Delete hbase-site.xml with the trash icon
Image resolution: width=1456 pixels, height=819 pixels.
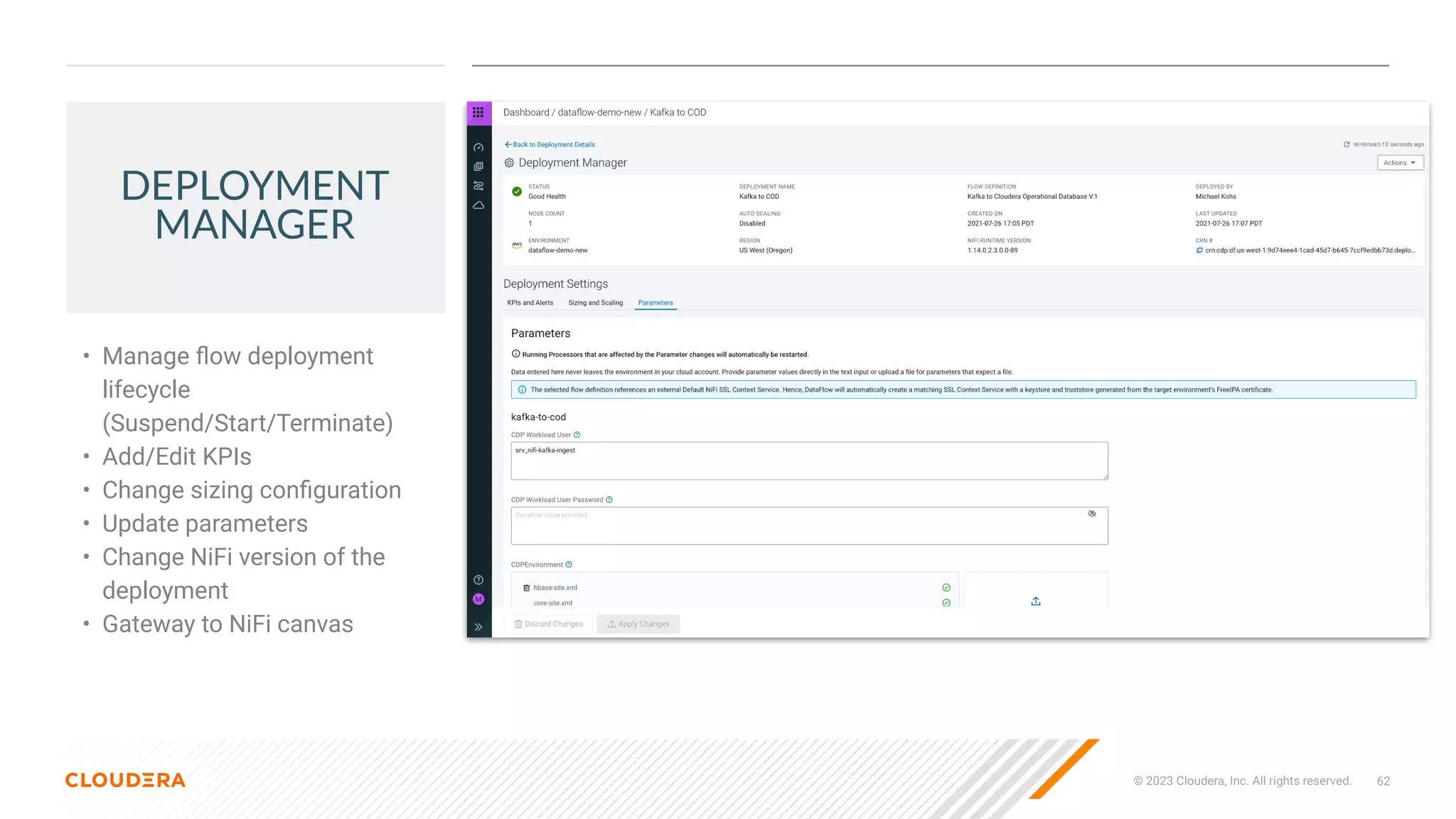click(x=527, y=588)
